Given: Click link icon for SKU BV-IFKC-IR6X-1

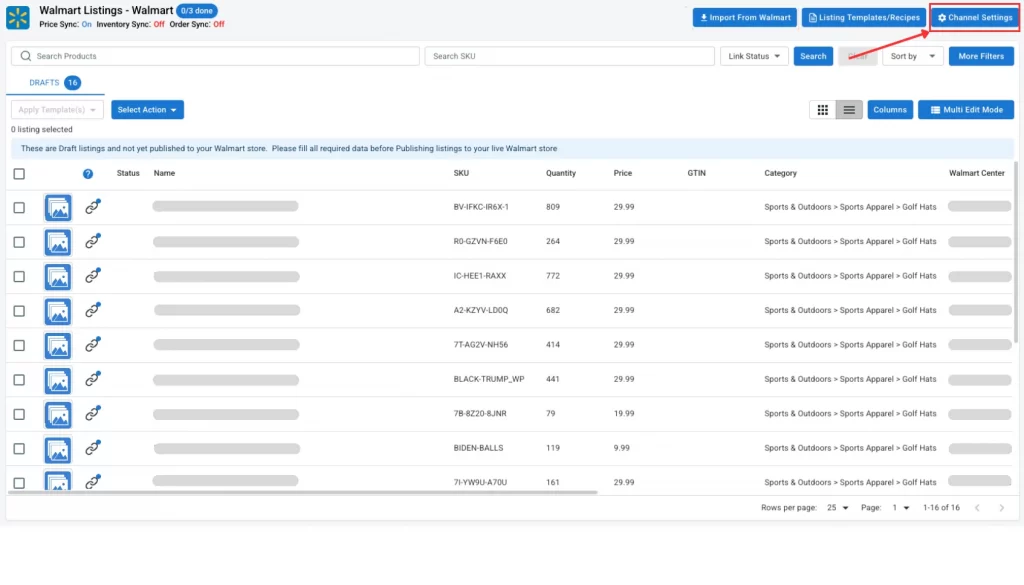Looking at the screenshot, I should point(93,206).
